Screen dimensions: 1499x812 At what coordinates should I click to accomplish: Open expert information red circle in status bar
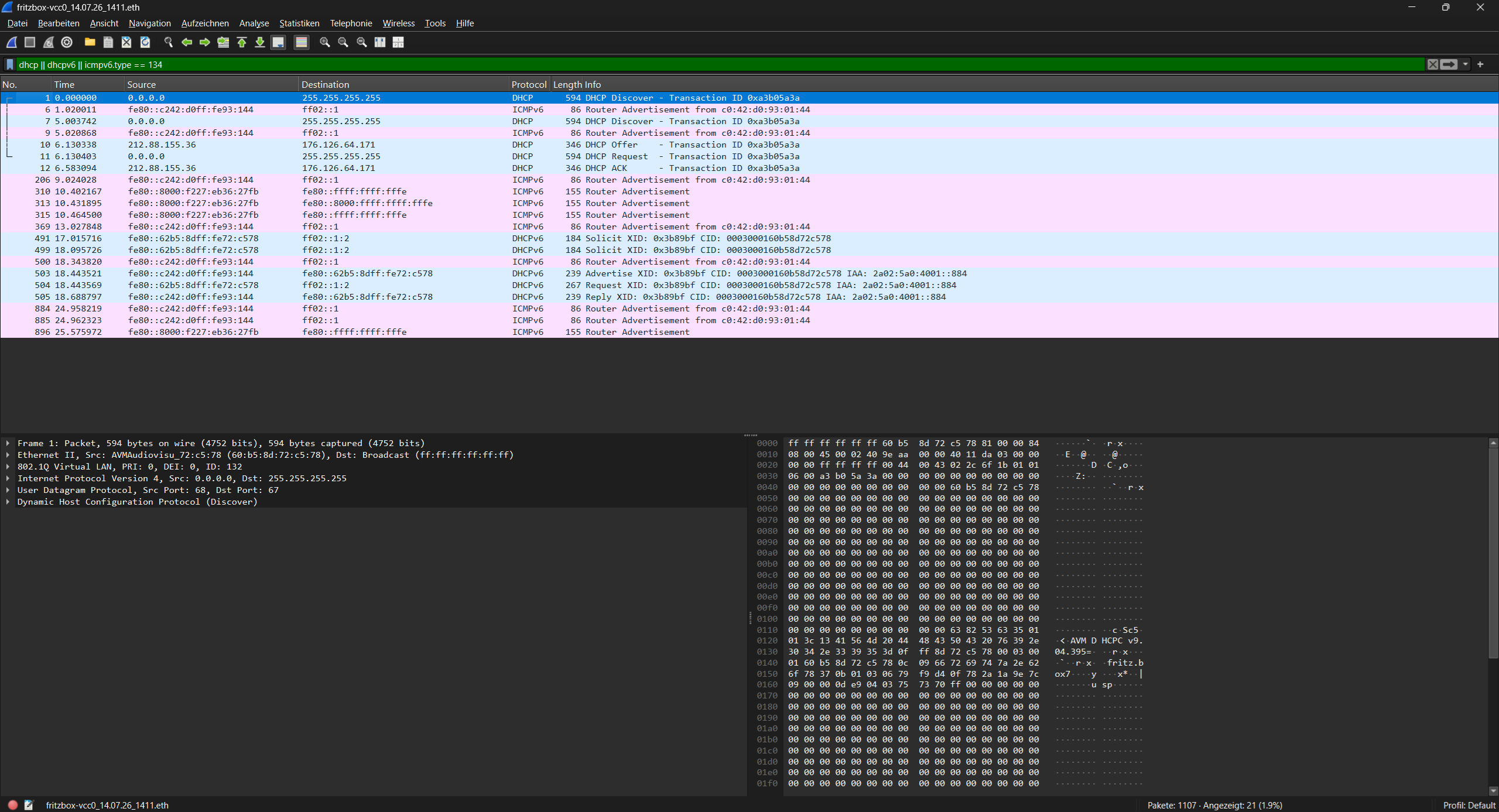point(12,805)
